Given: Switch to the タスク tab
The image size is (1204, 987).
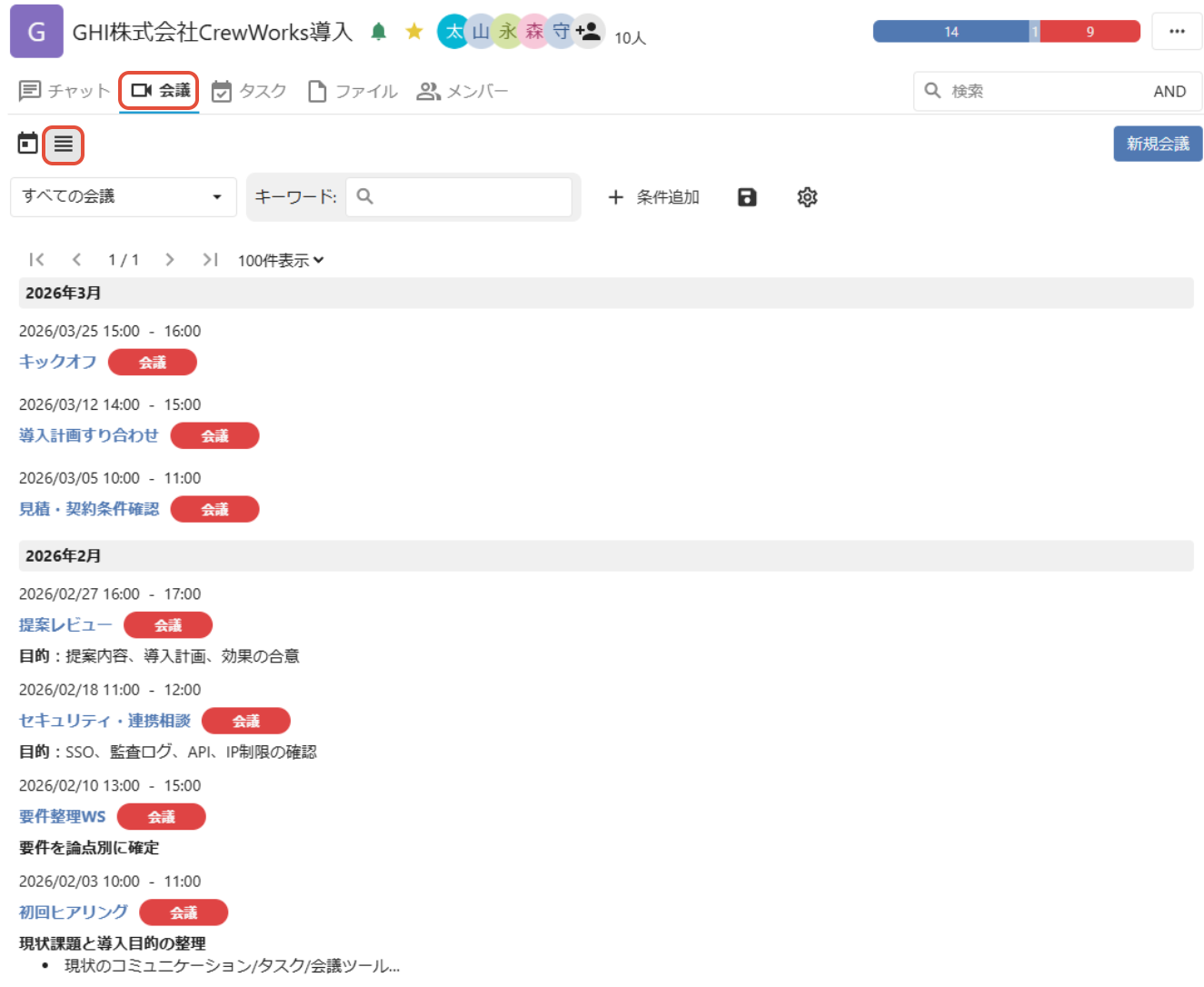Looking at the screenshot, I should (x=249, y=91).
